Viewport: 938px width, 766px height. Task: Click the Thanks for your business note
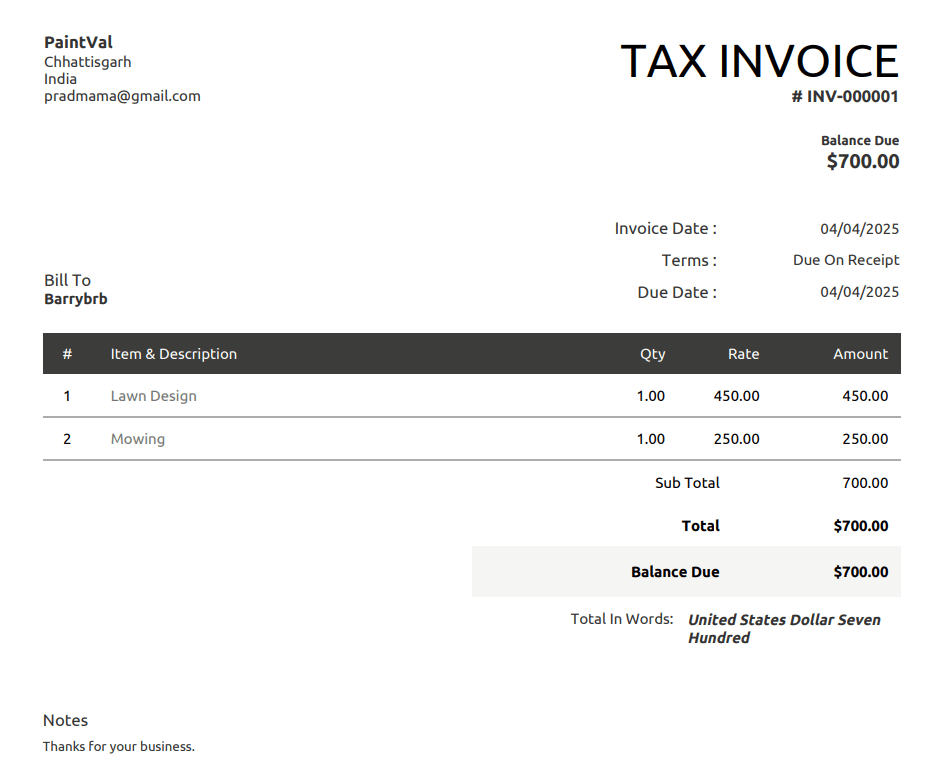(x=119, y=746)
